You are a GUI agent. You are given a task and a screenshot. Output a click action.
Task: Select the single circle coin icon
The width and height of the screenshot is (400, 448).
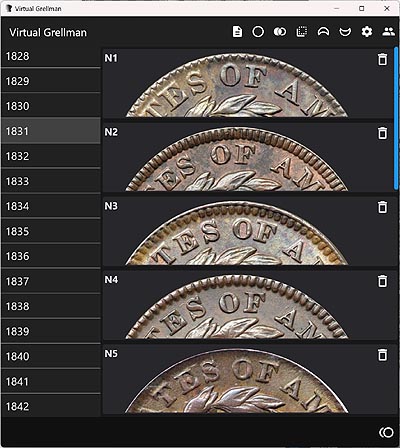click(x=258, y=32)
